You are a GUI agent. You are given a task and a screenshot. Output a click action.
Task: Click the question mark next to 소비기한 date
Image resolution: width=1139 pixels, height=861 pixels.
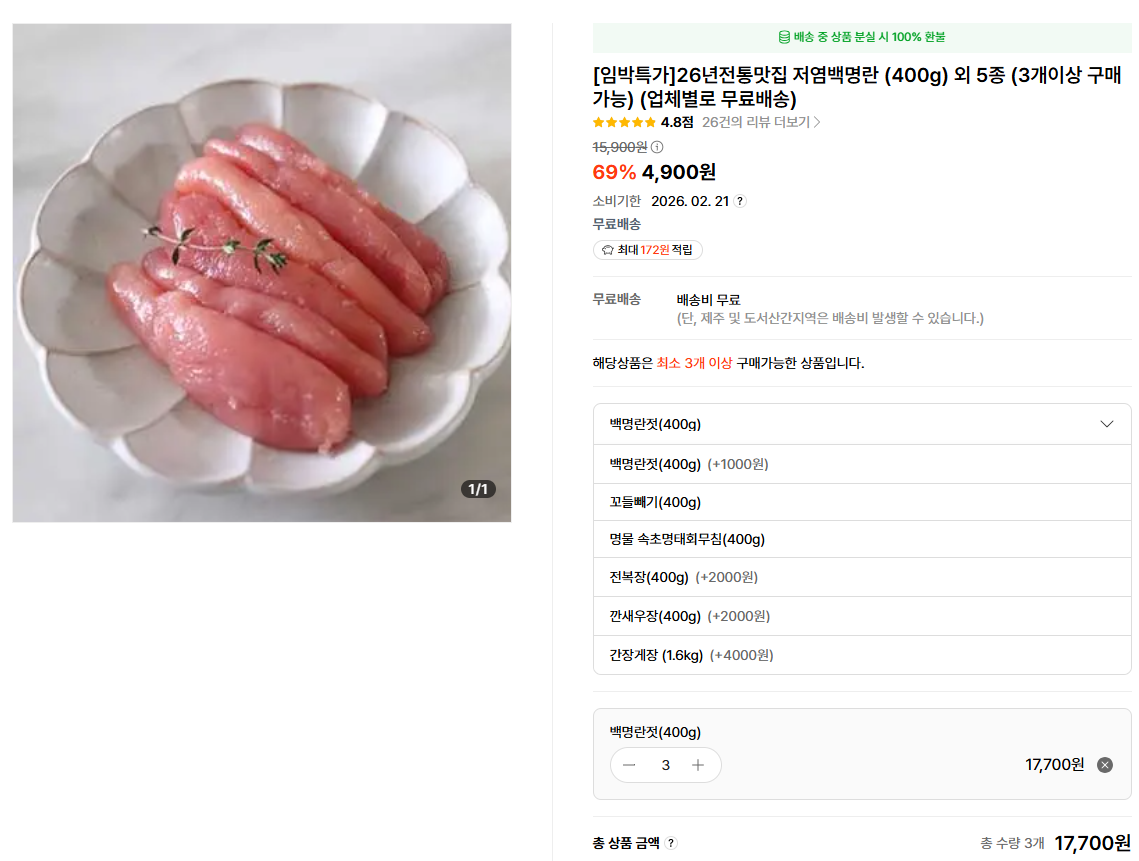(740, 201)
